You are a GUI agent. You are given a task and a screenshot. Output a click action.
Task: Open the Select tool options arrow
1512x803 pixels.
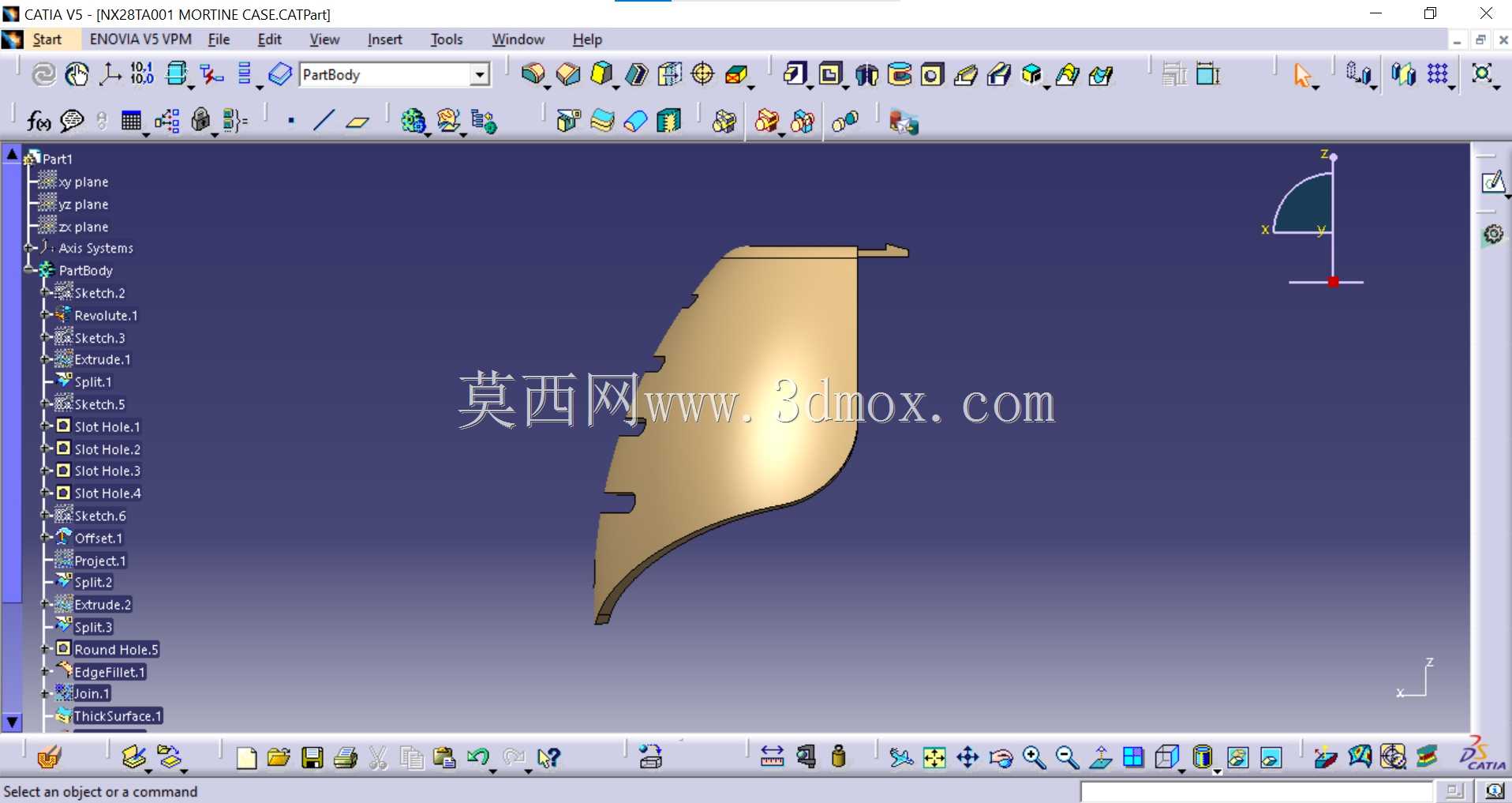click(1316, 86)
